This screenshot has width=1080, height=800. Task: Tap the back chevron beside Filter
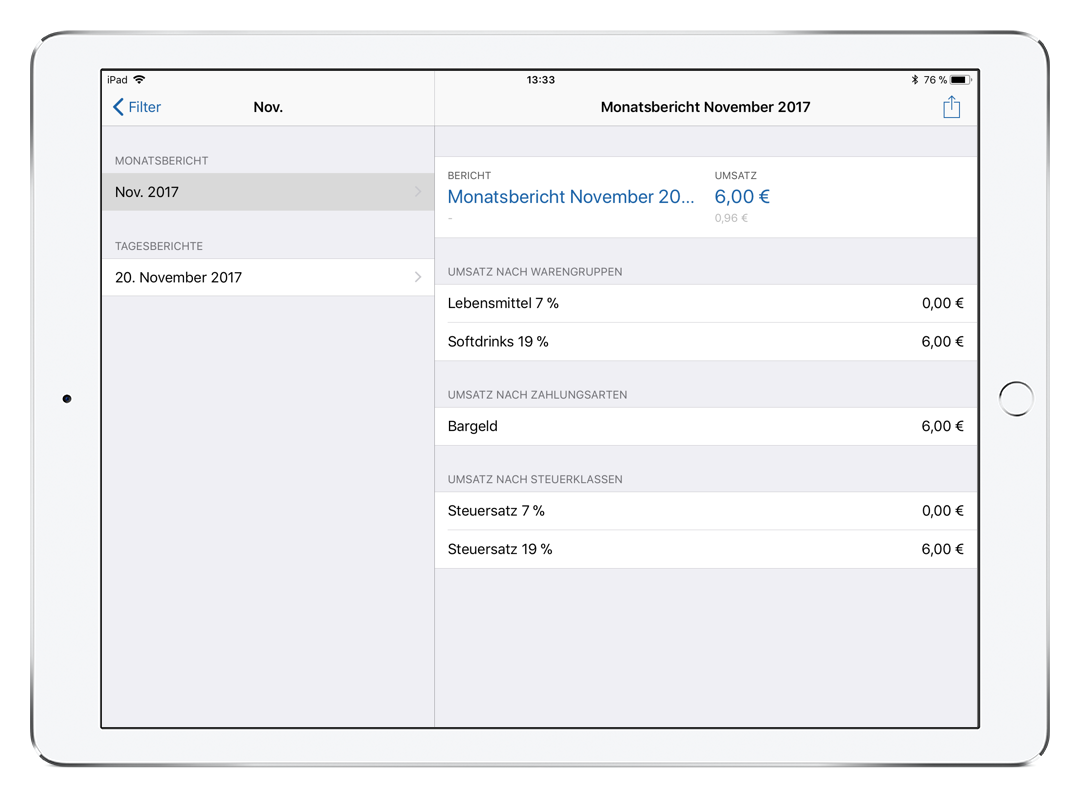click(119, 107)
